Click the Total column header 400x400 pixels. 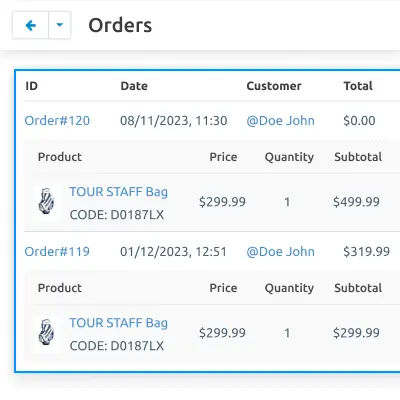coord(358,86)
